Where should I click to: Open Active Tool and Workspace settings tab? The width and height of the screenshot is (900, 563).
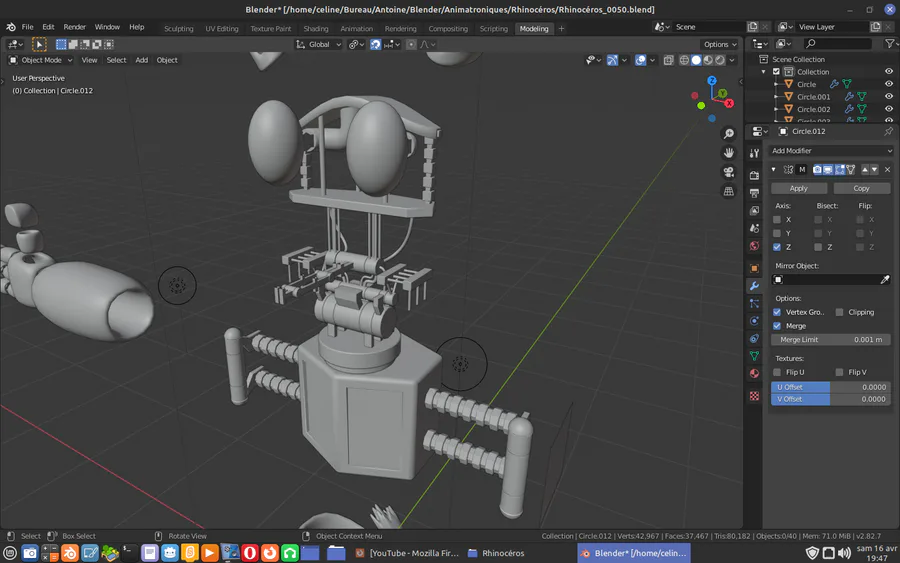[x=754, y=153]
